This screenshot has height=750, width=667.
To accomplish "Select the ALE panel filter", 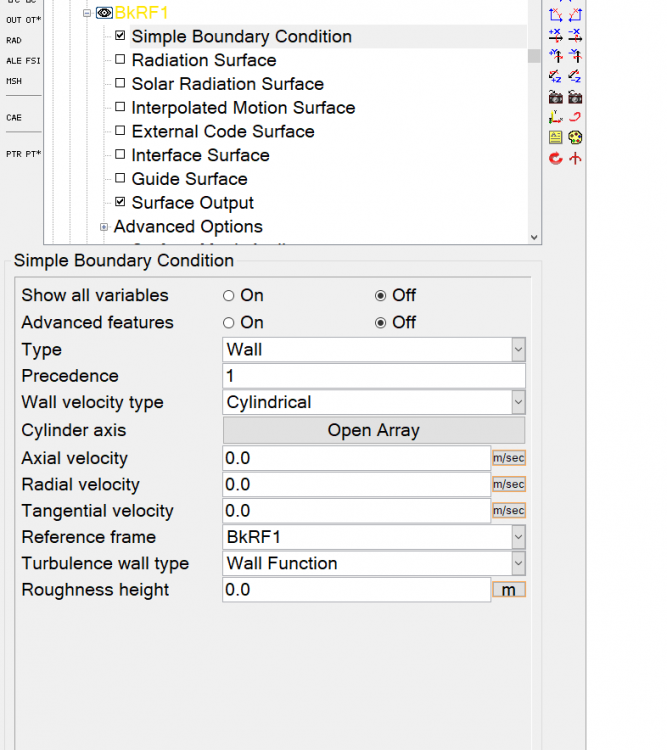I will (x=14, y=61).
